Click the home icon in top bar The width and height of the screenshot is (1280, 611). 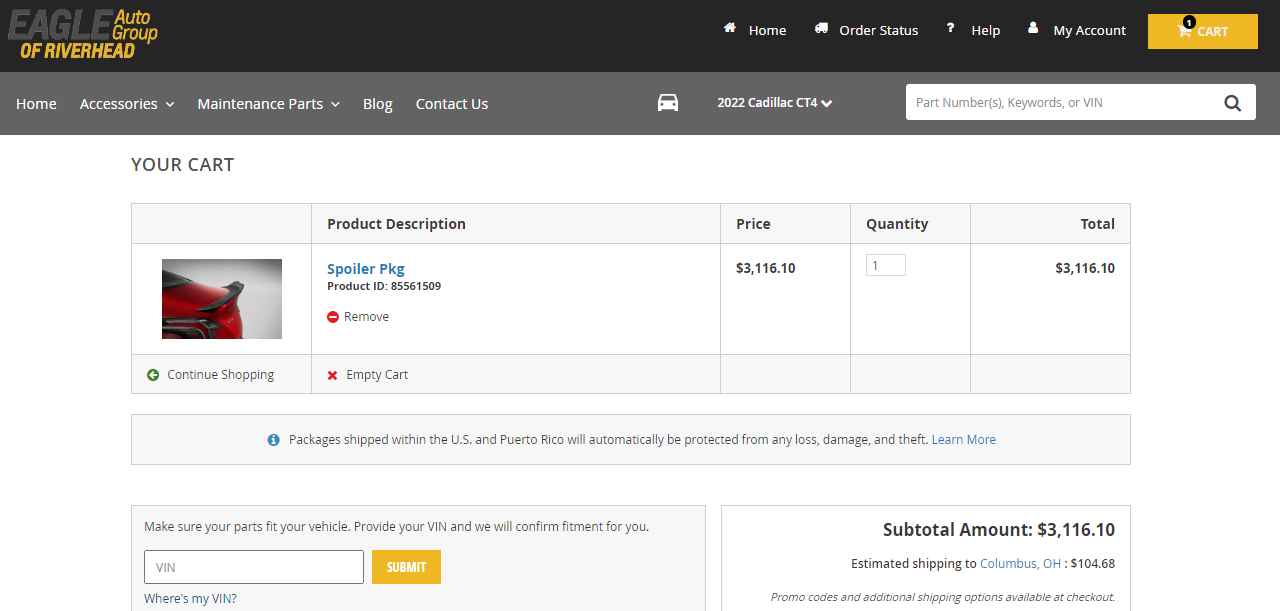[x=730, y=29]
